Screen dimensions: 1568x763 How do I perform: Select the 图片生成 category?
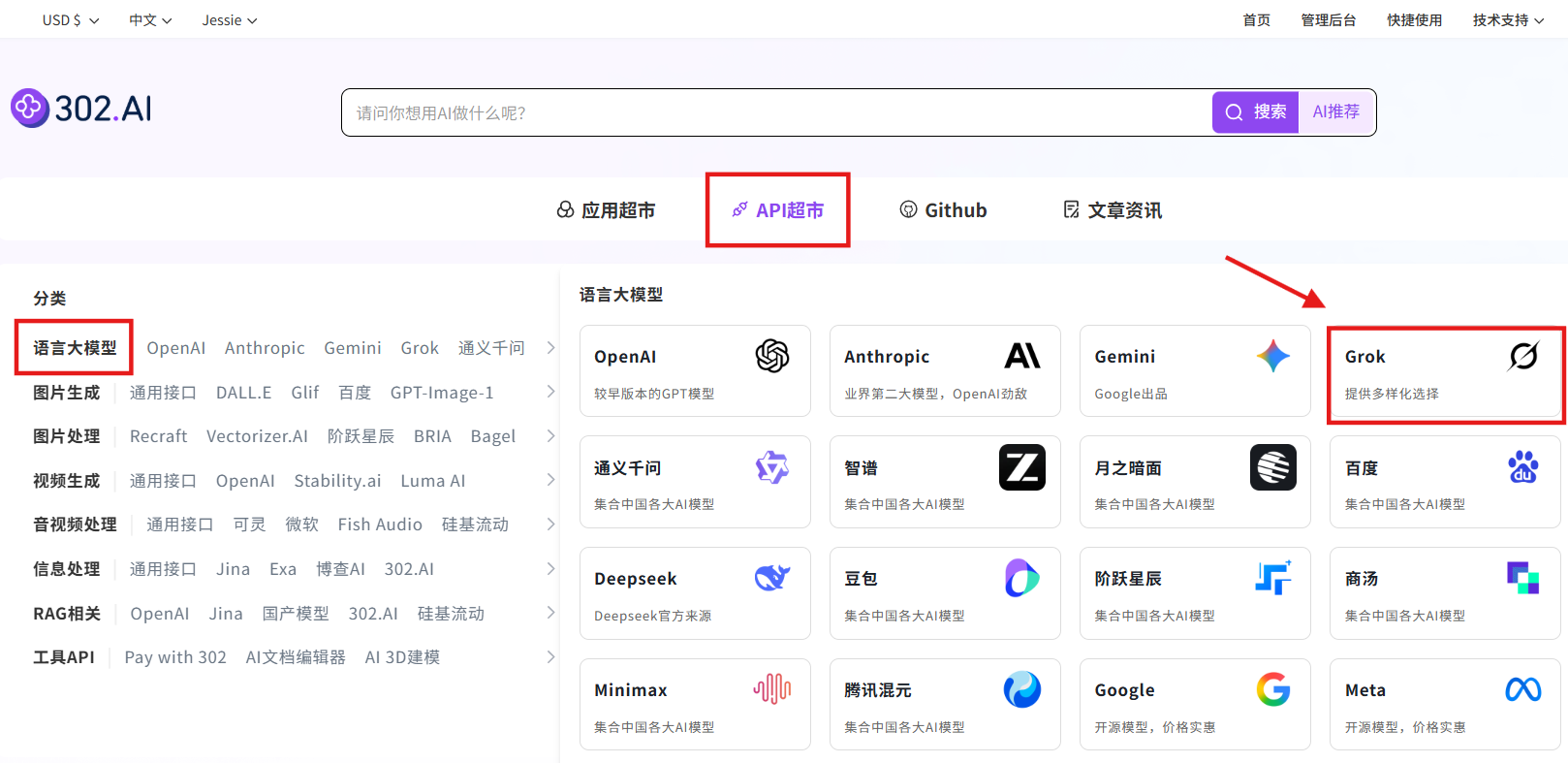pyautogui.click(x=66, y=393)
